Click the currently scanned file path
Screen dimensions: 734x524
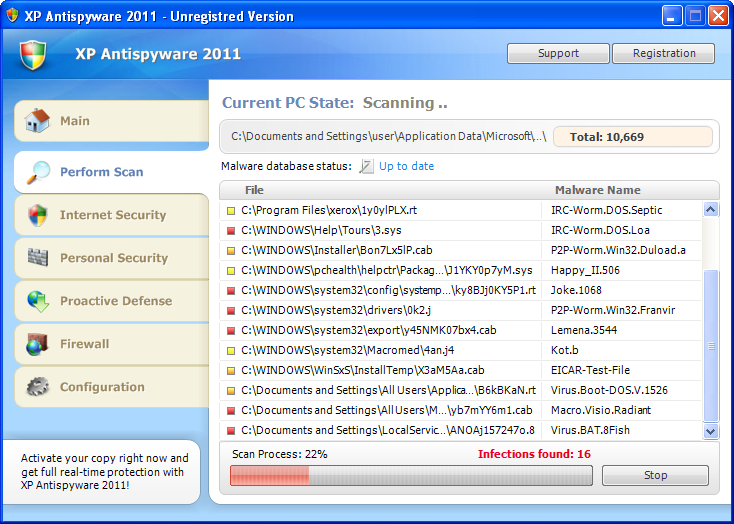(389, 137)
